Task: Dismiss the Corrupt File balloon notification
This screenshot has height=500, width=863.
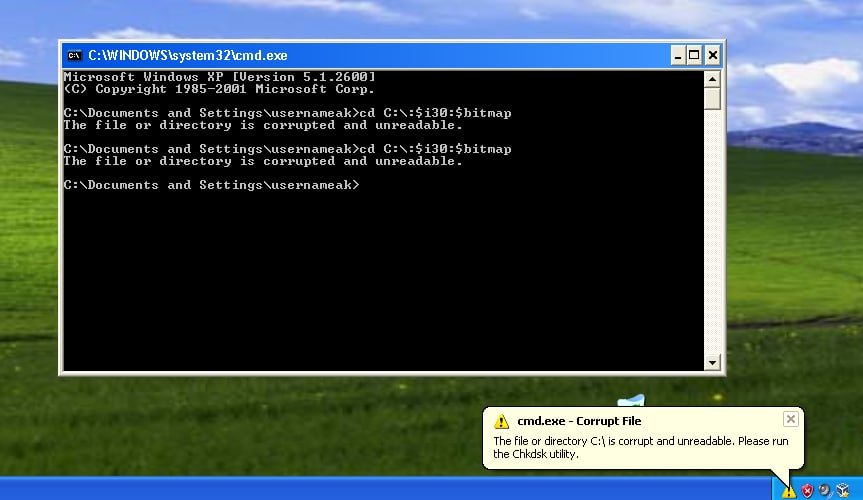Action: point(790,419)
